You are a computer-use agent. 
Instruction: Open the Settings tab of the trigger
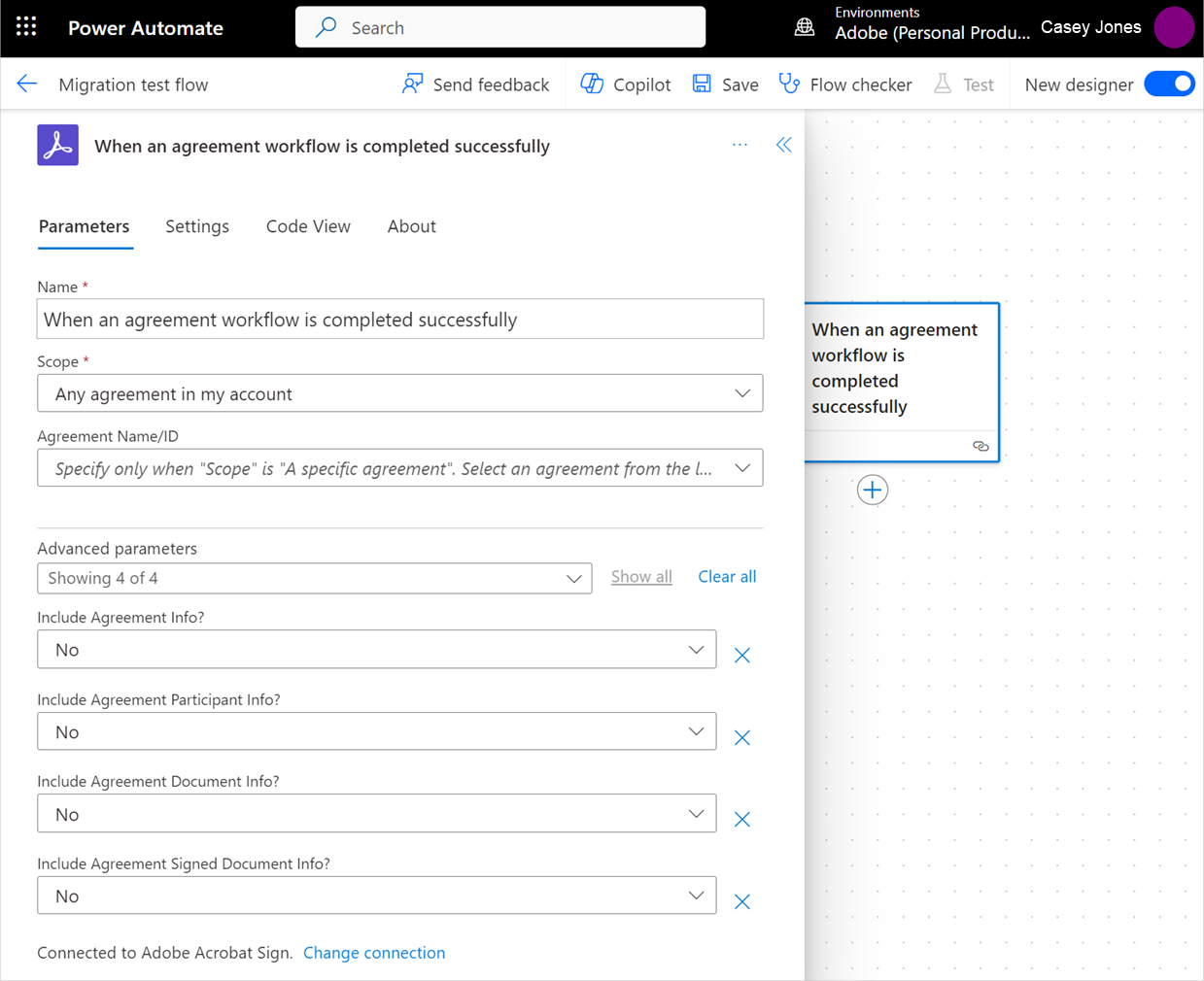pyautogui.click(x=196, y=226)
